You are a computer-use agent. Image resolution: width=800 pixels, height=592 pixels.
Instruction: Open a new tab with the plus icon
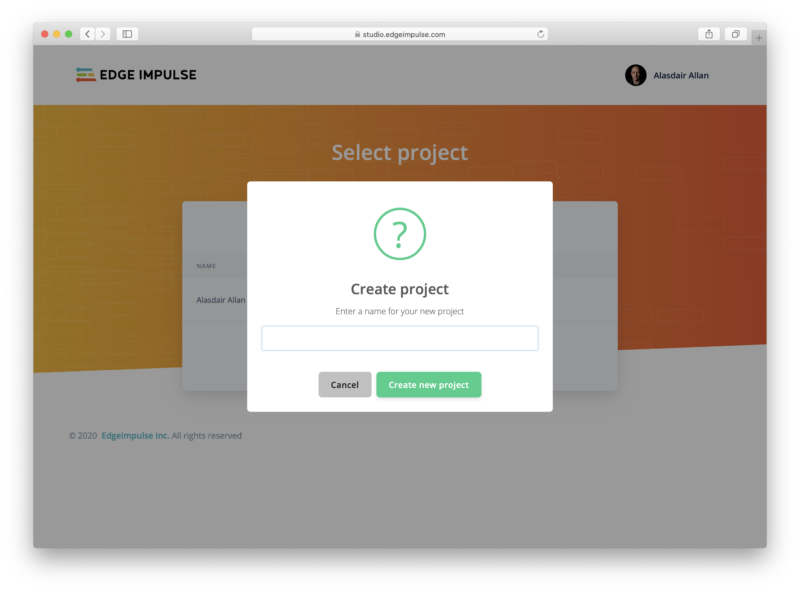761,33
